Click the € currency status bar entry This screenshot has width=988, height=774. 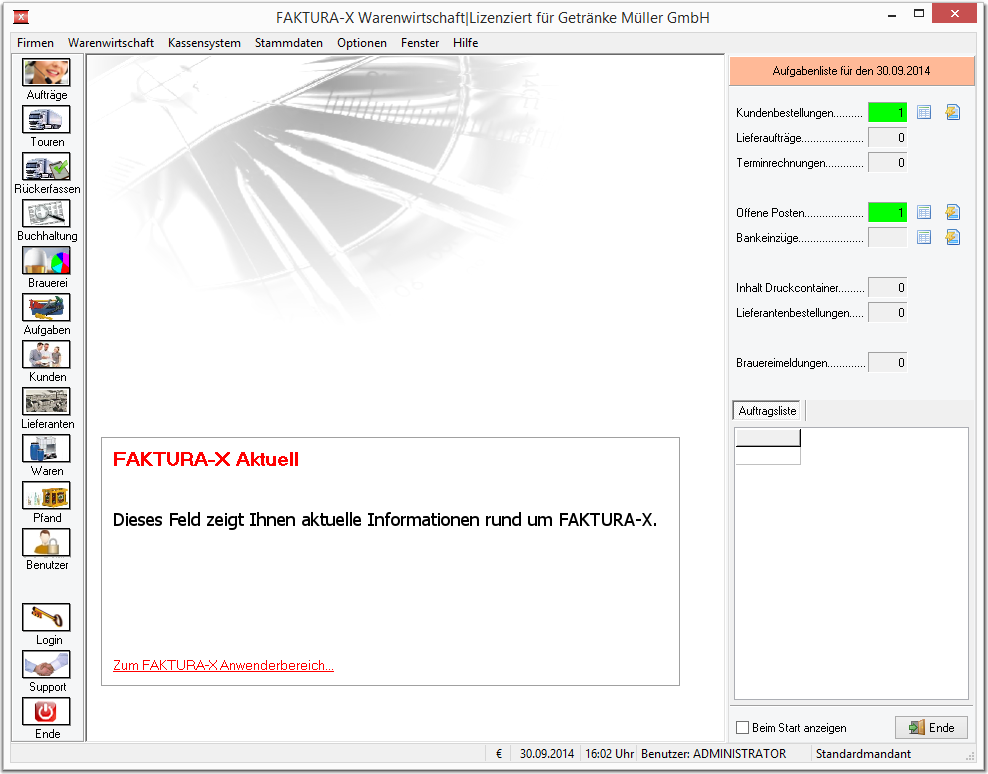point(499,754)
